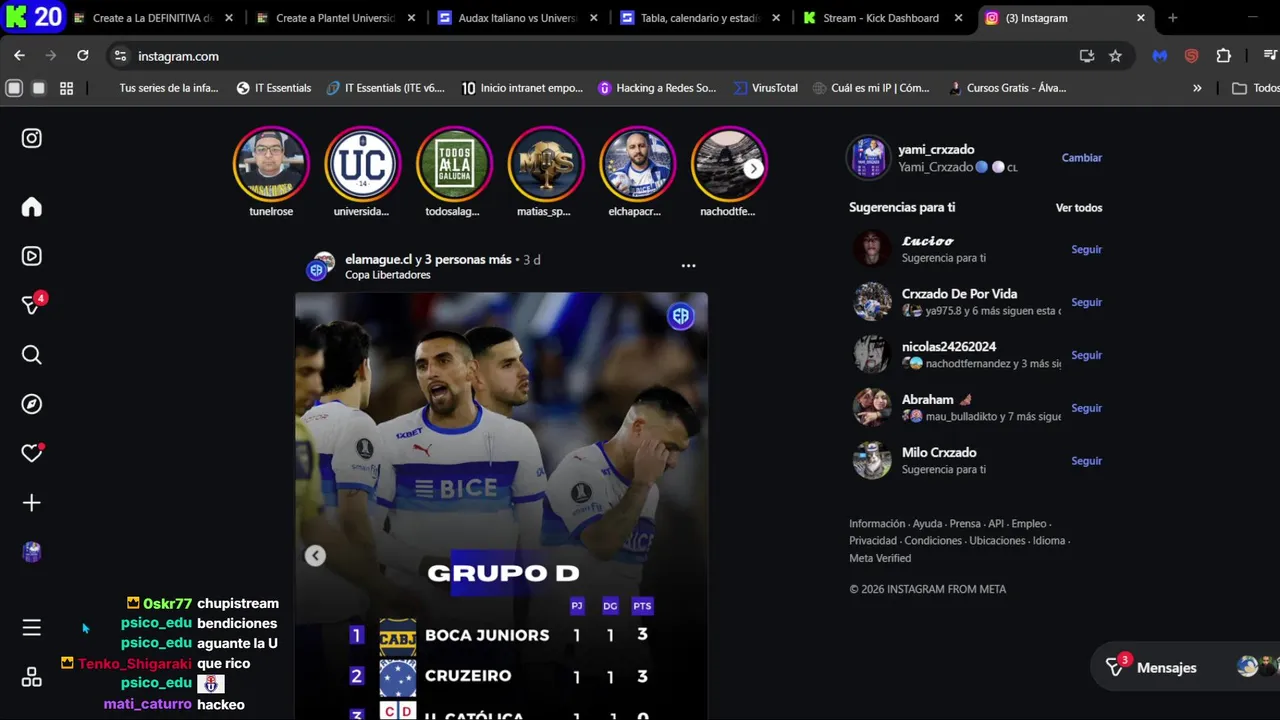Close the Instagram tab
Screen dimensions: 1280x720
click(1141, 18)
